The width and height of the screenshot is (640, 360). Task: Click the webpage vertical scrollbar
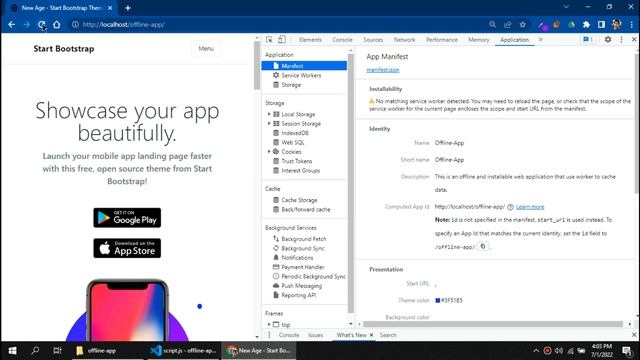click(257, 65)
